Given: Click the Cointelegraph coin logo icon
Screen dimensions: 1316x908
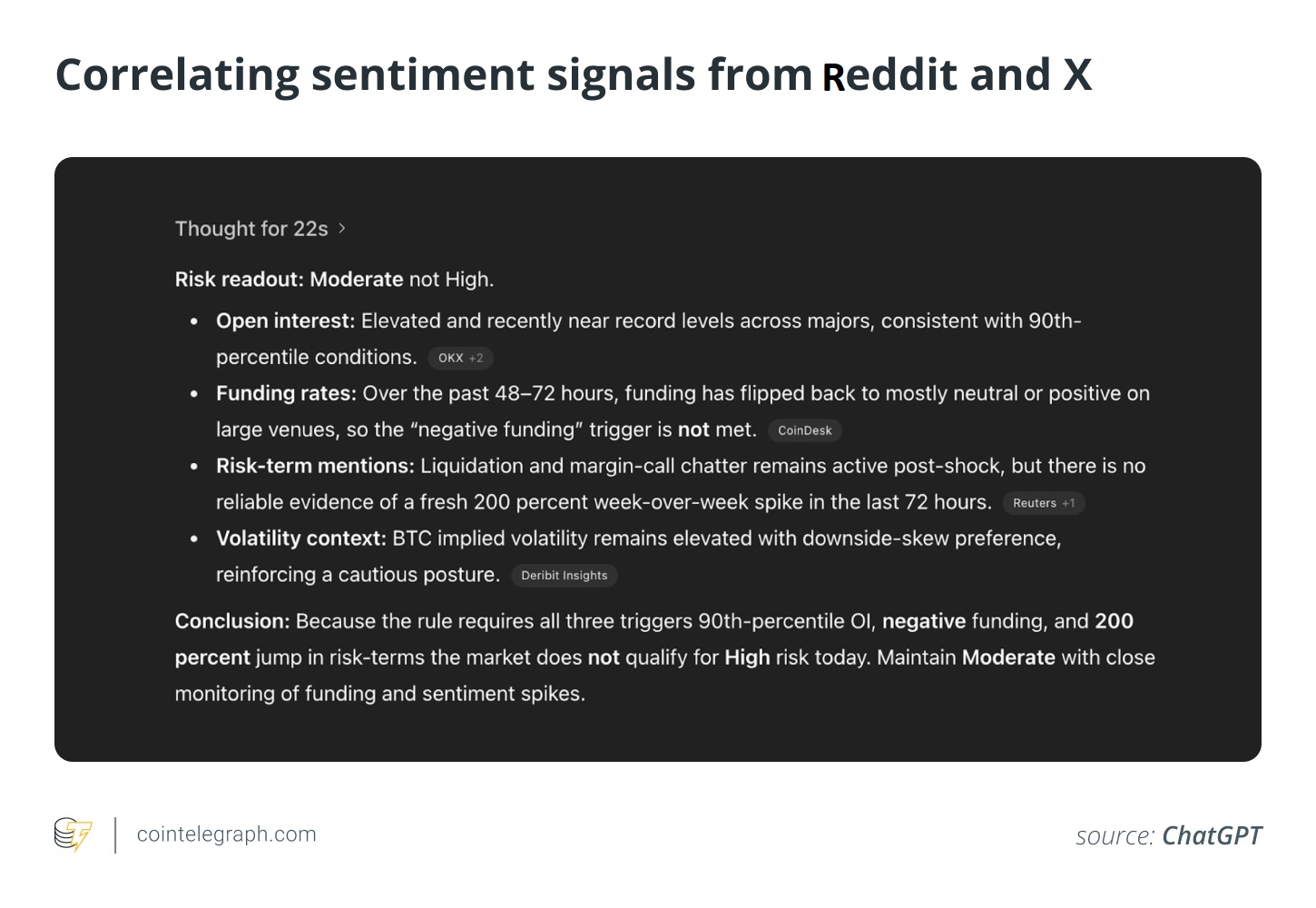Looking at the screenshot, I should point(73,834).
